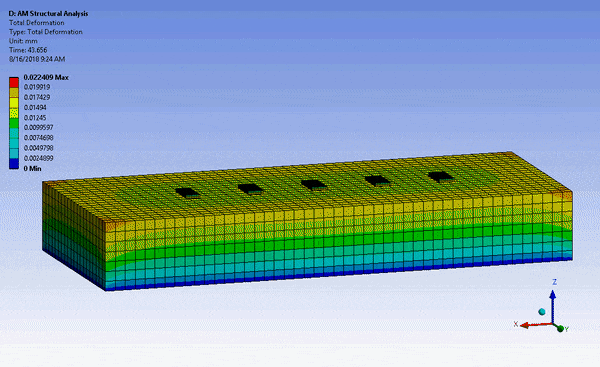Click the 'Type: Total Deformation' line
The width and height of the screenshot is (600, 367).
coord(46,32)
